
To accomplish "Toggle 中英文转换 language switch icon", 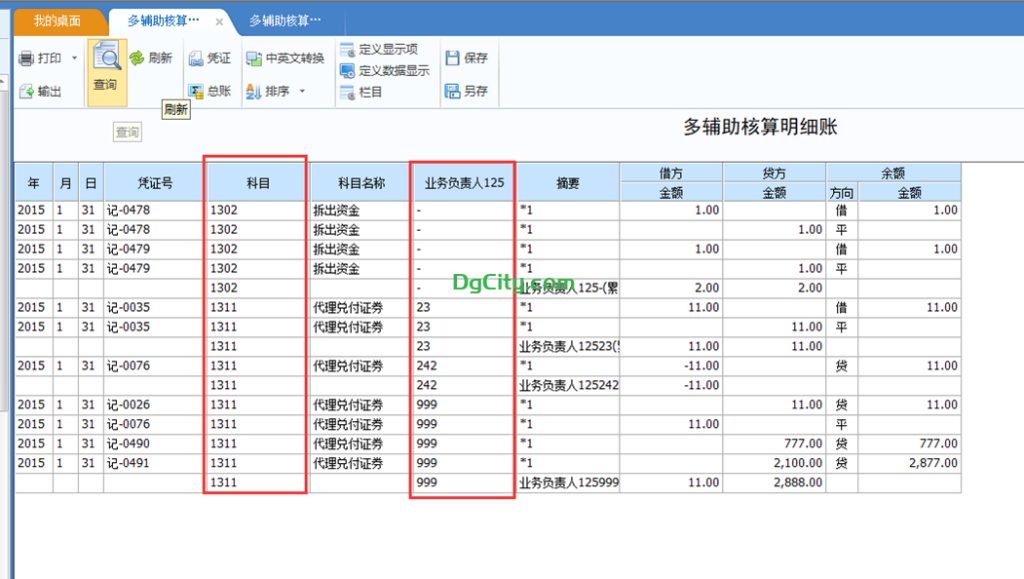I will [x=254, y=58].
